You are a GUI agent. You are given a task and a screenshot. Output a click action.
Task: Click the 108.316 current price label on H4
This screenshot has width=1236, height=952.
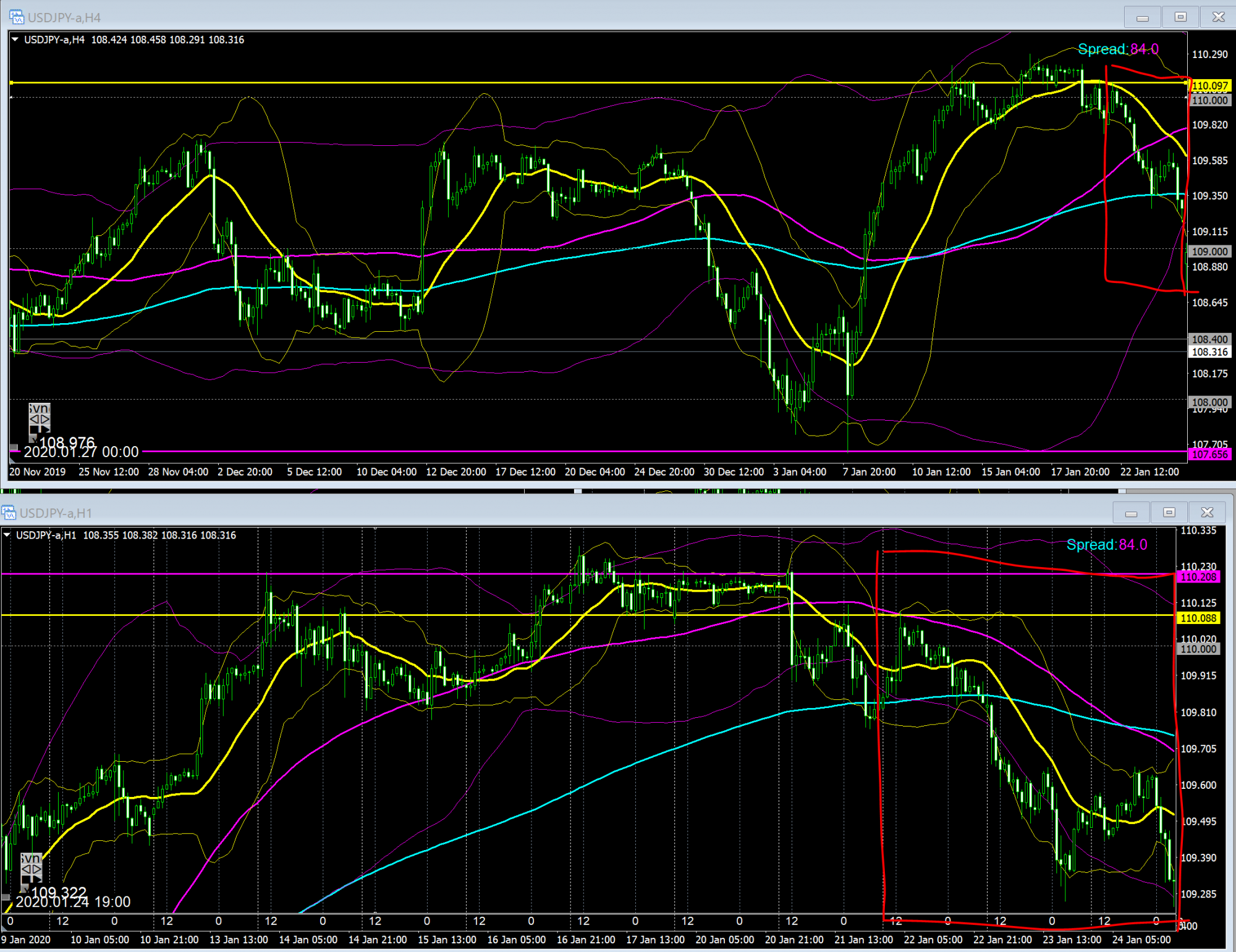pos(1210,352)
